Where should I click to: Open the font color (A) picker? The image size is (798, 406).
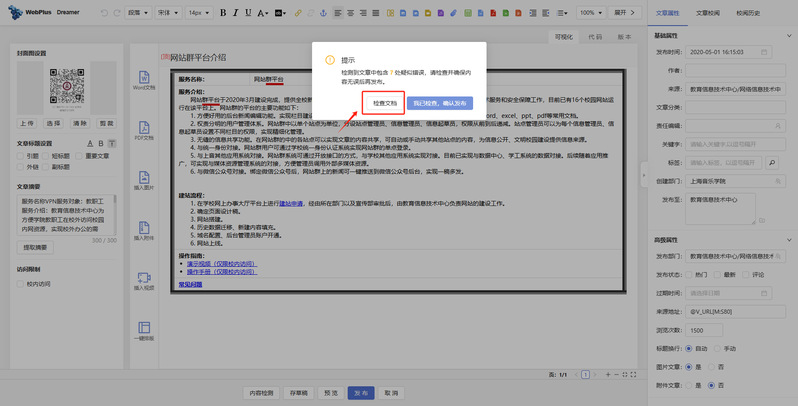coord(262,13)
